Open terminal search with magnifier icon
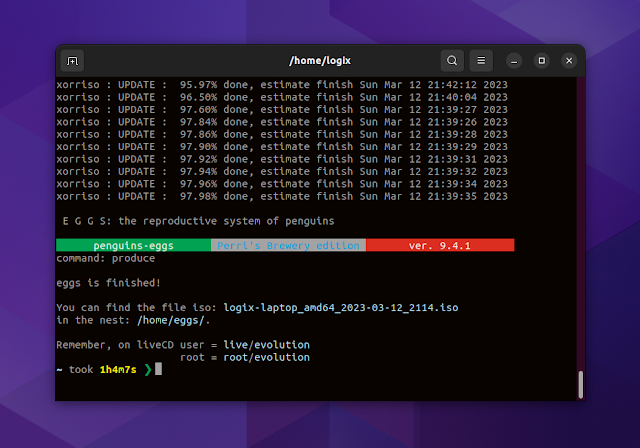 tap(452, 61)
